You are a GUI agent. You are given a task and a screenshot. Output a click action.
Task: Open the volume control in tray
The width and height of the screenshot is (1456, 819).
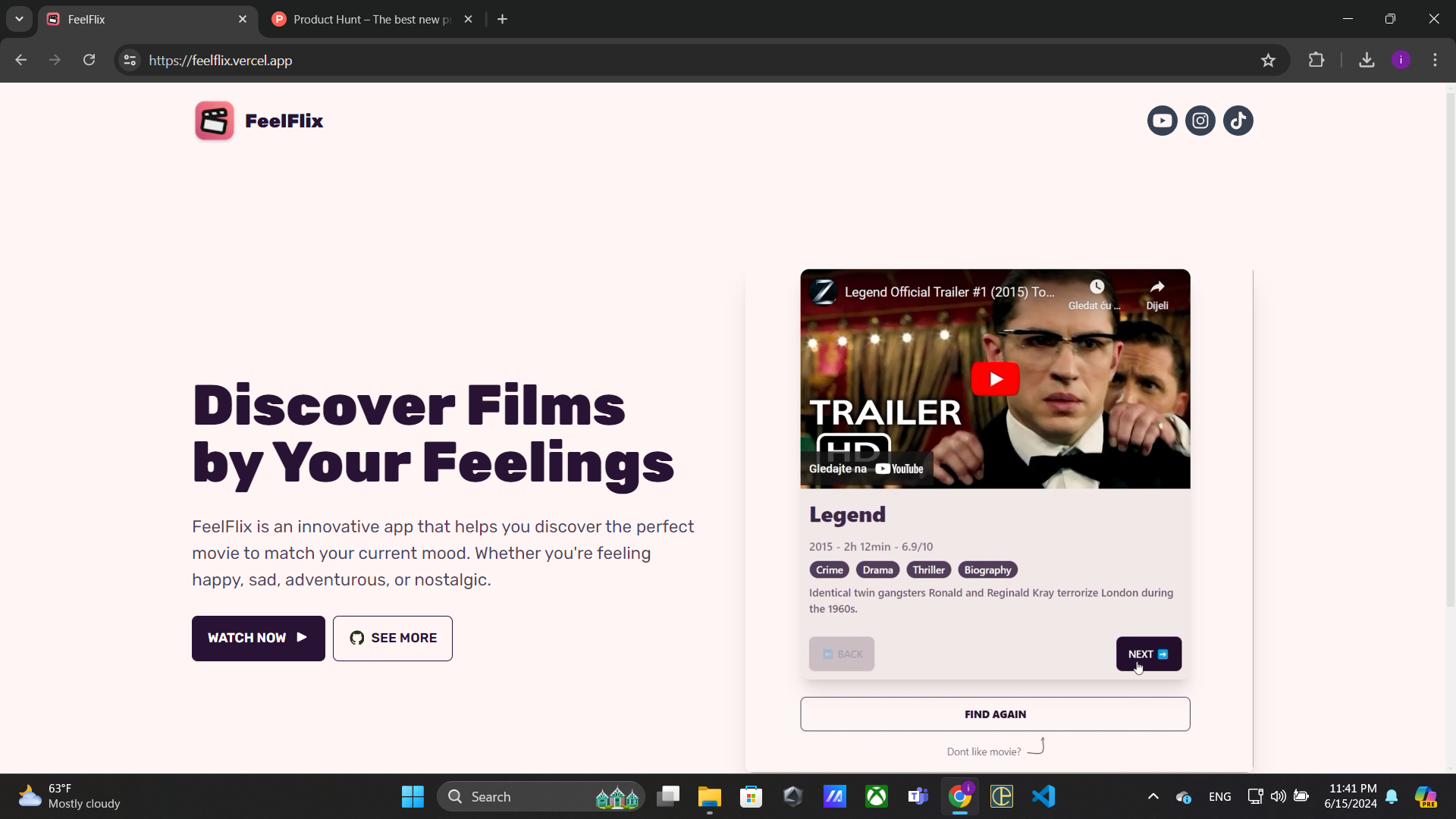click(1278, 796)
